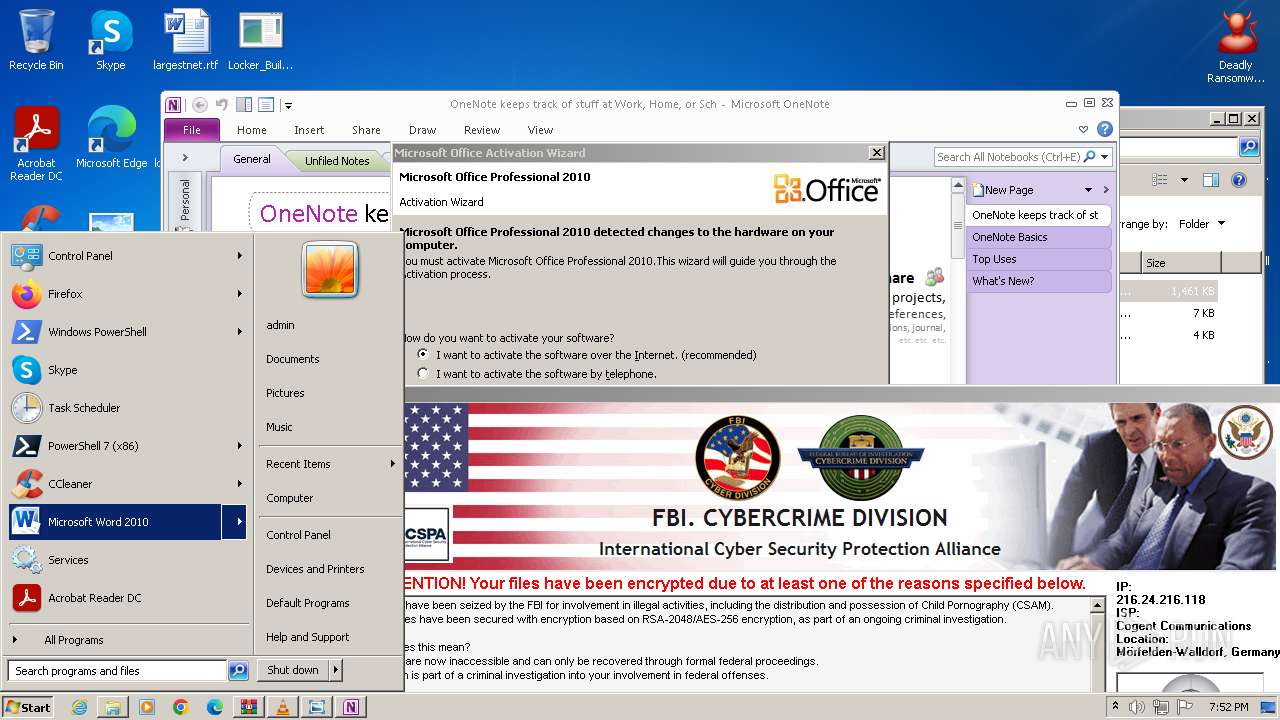Expand the page tabs pane arrow

coord(1106,190)
